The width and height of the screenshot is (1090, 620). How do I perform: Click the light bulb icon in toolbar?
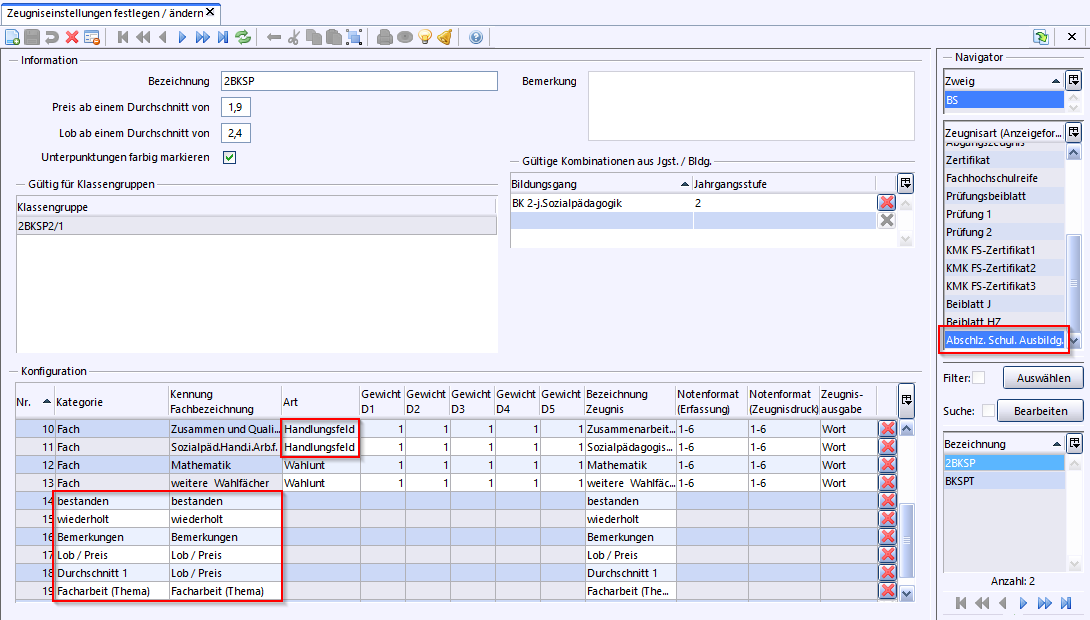point(424,37)
